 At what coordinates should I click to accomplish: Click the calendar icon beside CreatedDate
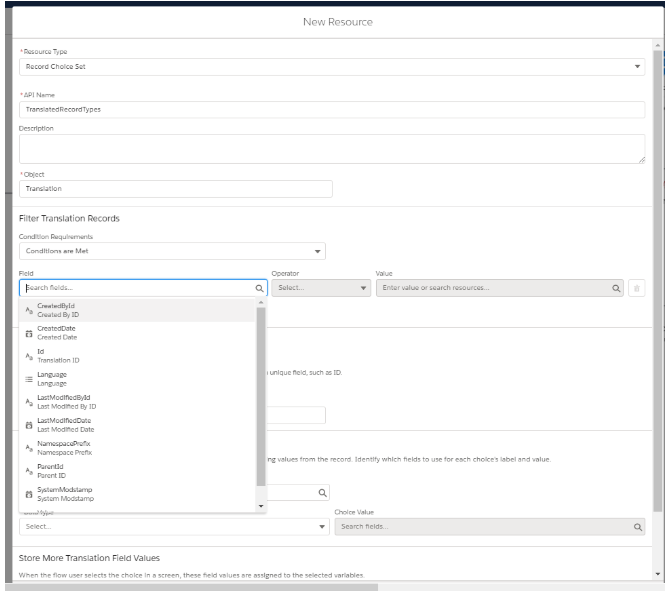(x=28, y=332)
